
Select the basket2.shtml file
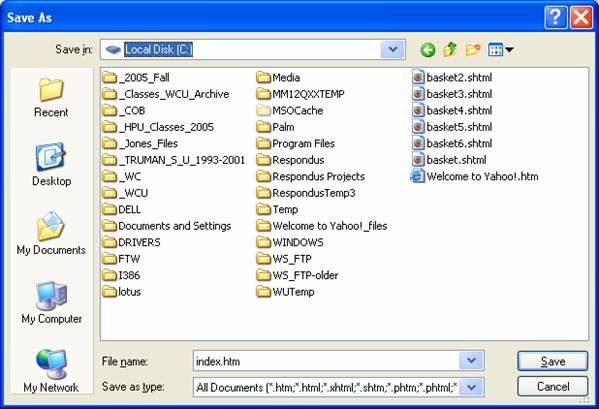coord(452,78)
